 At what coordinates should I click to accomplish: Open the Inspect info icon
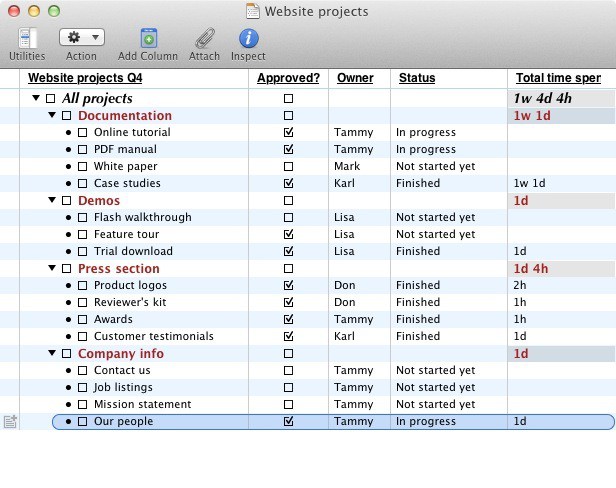[248, 39]
